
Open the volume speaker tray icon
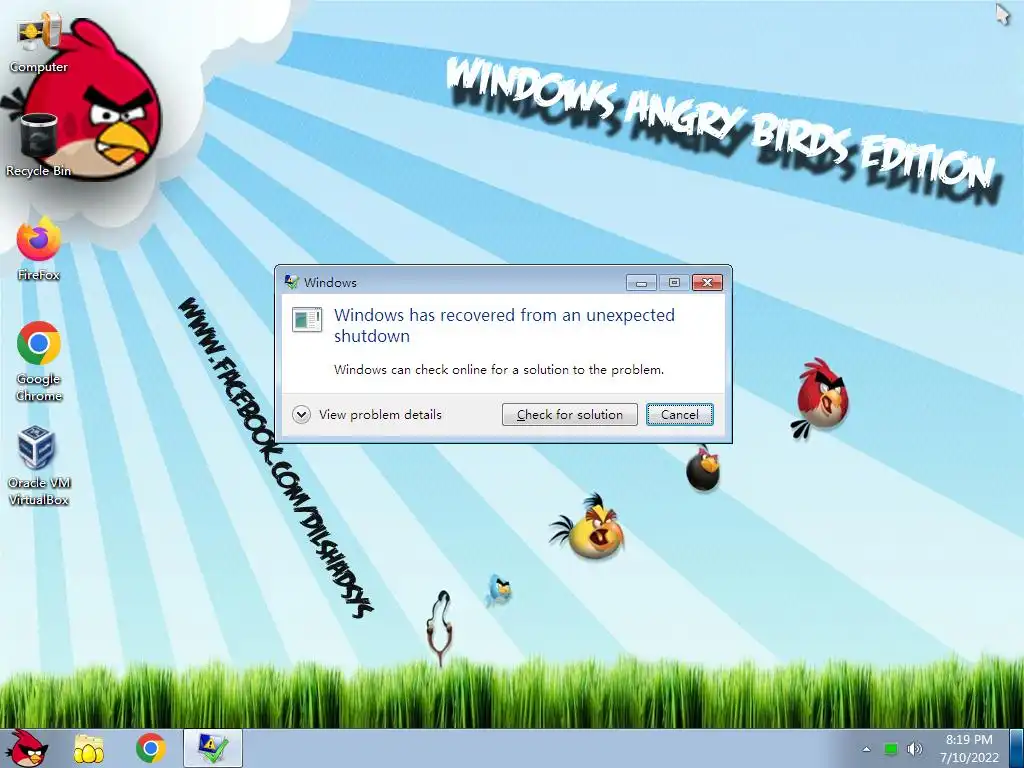915,749
